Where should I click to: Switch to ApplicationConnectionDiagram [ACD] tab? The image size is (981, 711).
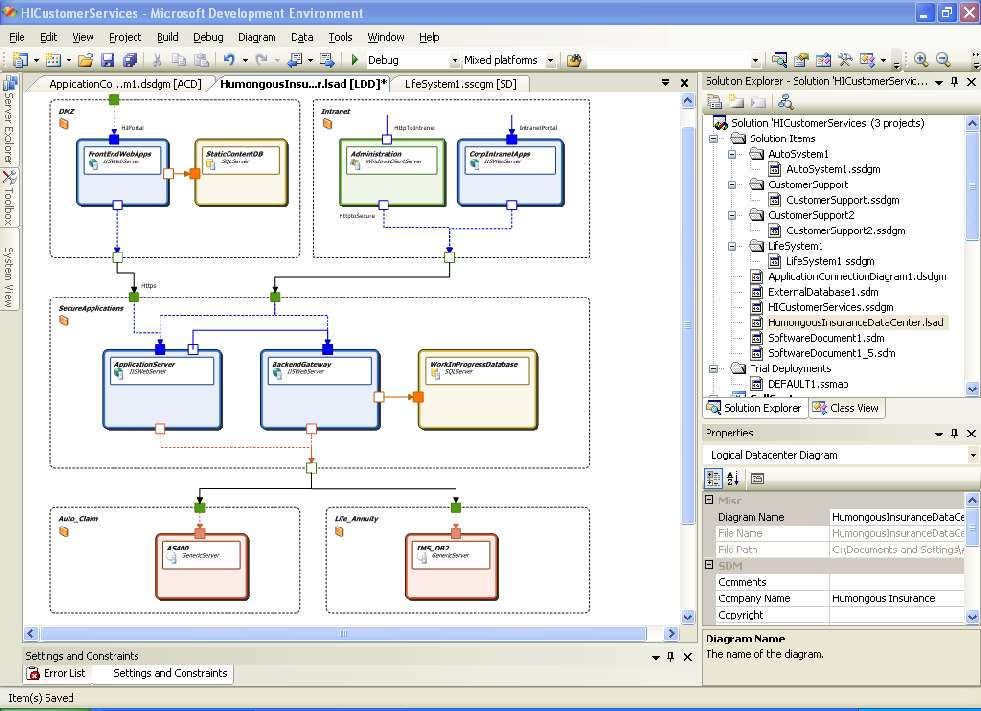(x=125, y=84)
